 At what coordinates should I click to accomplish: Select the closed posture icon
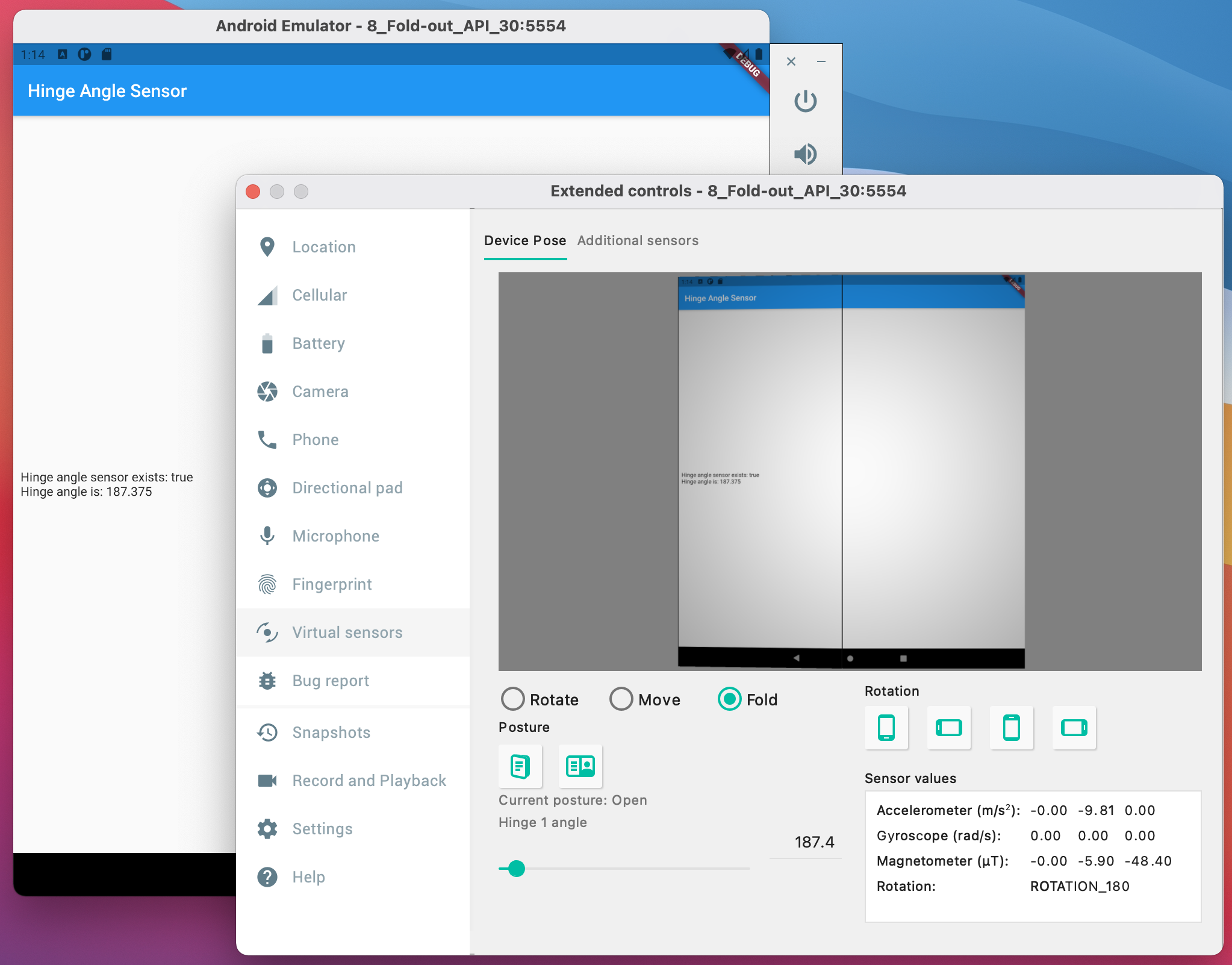coord(520,765)
